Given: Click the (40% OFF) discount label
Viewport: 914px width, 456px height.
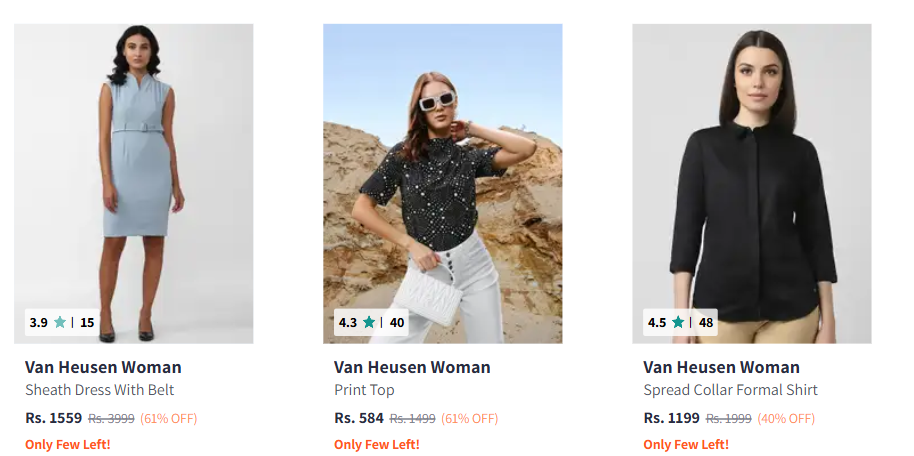Looking at the screenshot, I should (x=786, y=418).
